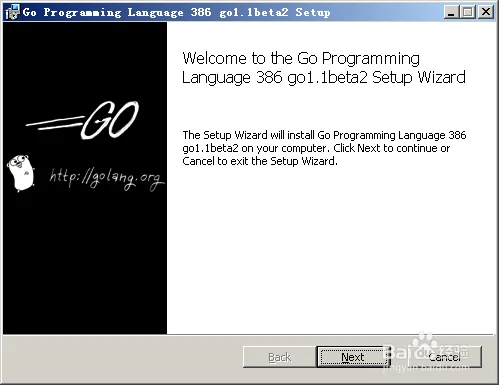499x385 pixels.
Task: Click the handwritten GO logo
Action: click(x=109, y=120)
